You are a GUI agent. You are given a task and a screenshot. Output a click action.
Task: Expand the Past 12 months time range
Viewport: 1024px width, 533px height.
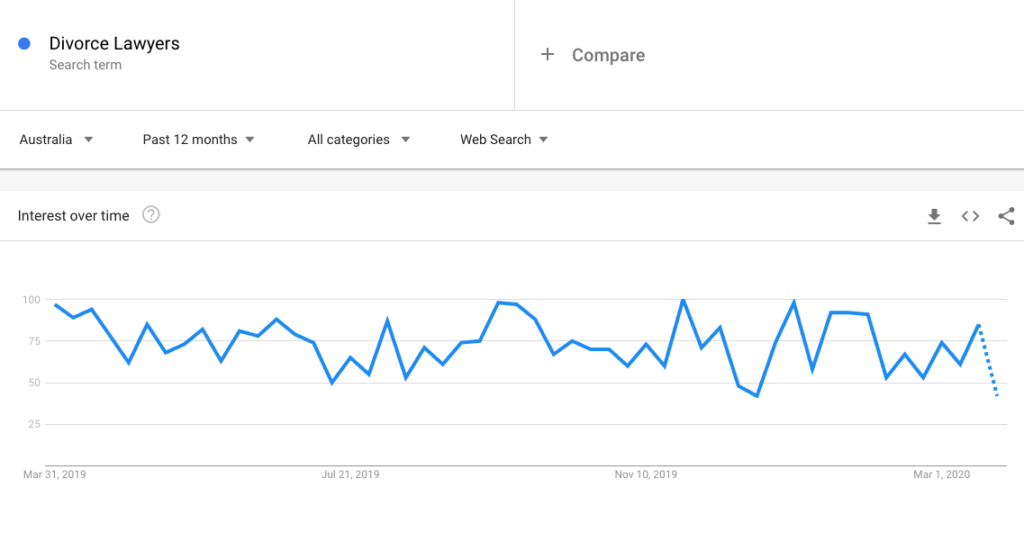pos(199,140)
